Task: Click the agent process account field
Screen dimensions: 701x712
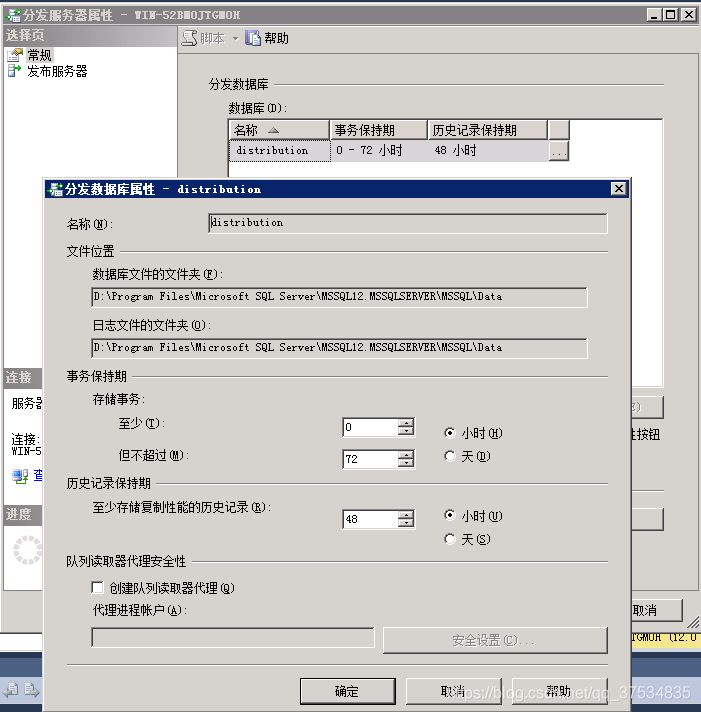Action: pyautogui.click(x=233, y=638)
